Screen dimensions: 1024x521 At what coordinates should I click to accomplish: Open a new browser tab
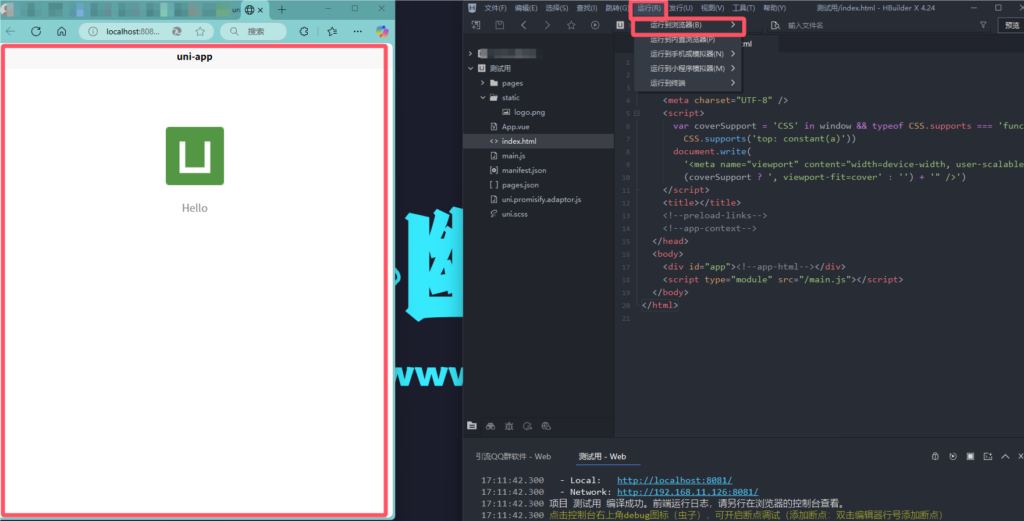click(281, 10)
